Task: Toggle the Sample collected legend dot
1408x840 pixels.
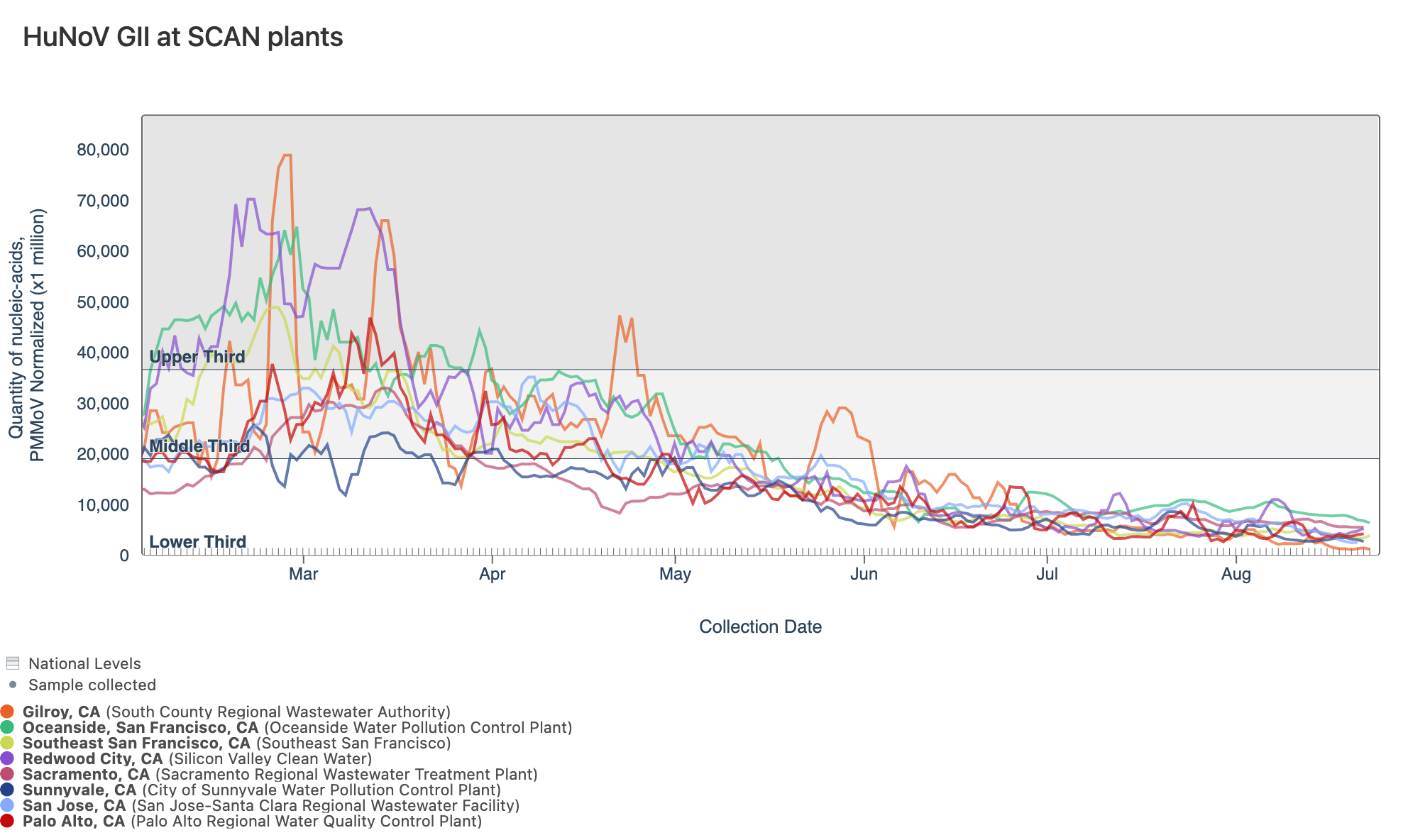Action: tap(12, 685)
